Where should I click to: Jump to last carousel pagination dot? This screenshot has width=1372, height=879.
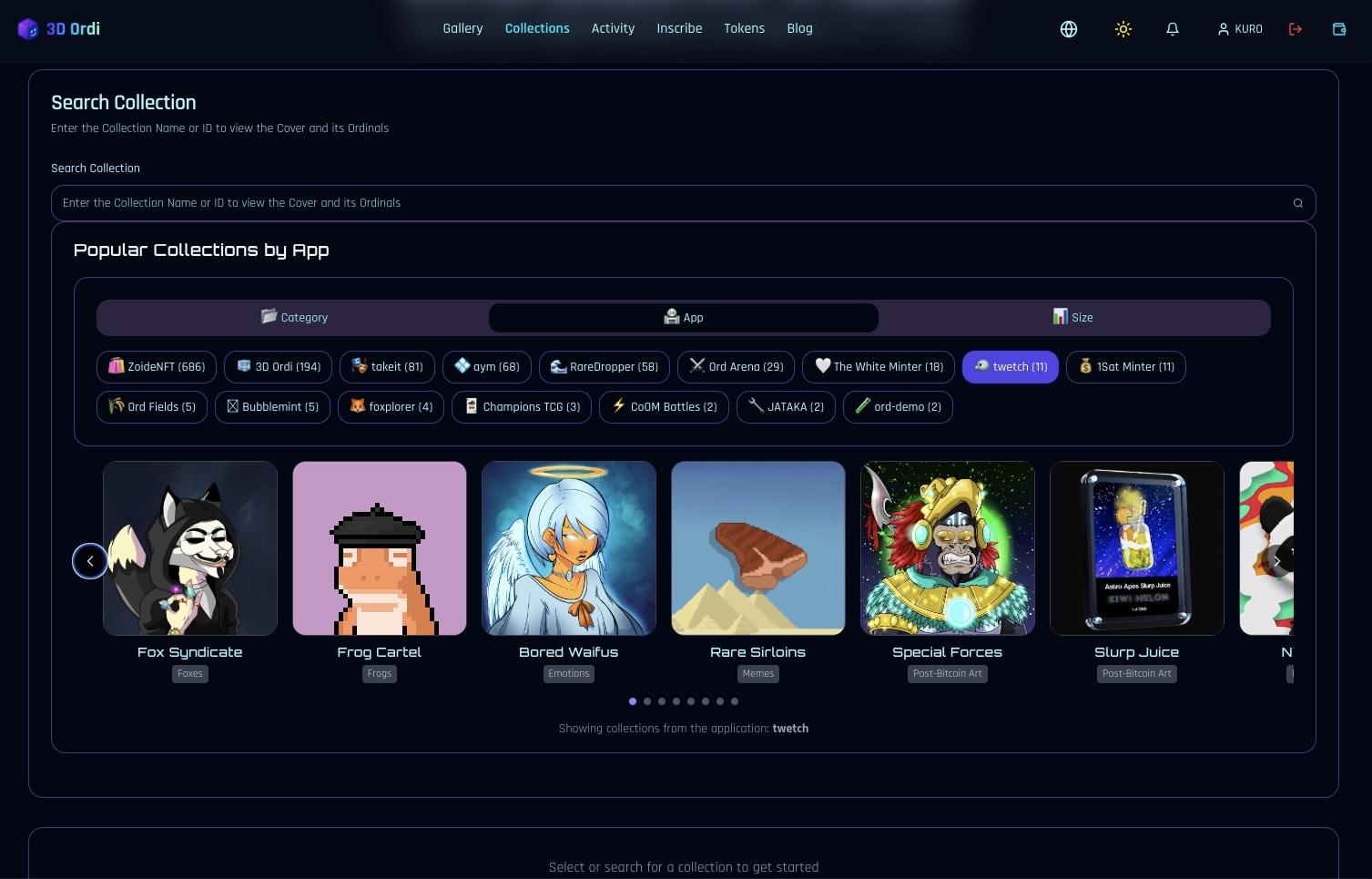tap(735, 701)
